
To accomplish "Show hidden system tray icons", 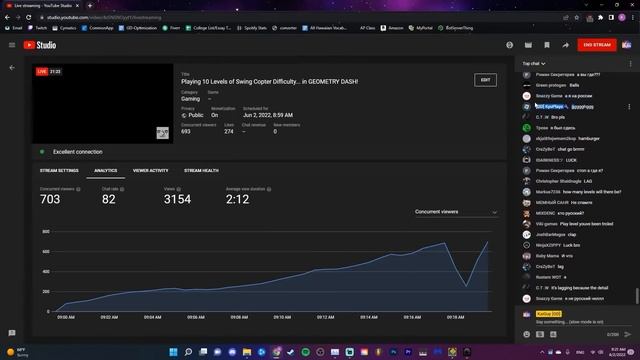I will pos(542,352).
